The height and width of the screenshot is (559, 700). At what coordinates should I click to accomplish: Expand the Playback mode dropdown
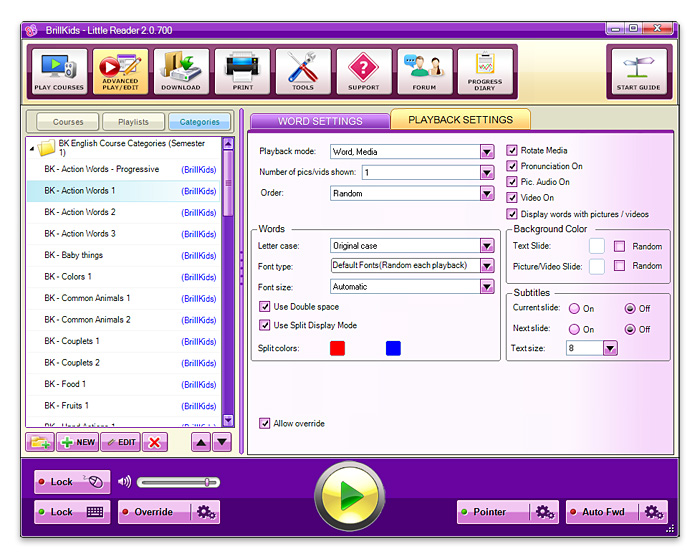click(x=487, y=152)
